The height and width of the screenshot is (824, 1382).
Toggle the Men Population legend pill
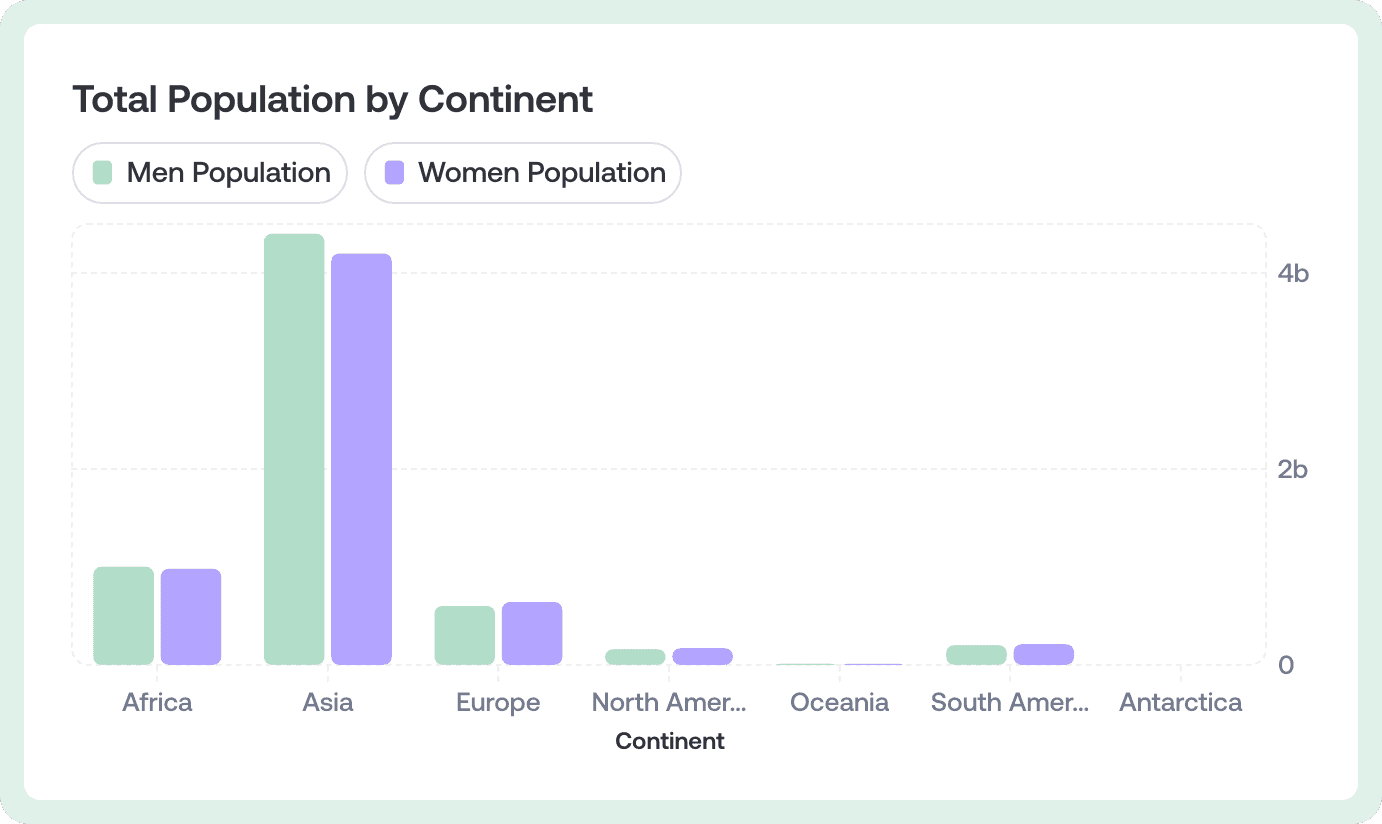tap(210, 173)
